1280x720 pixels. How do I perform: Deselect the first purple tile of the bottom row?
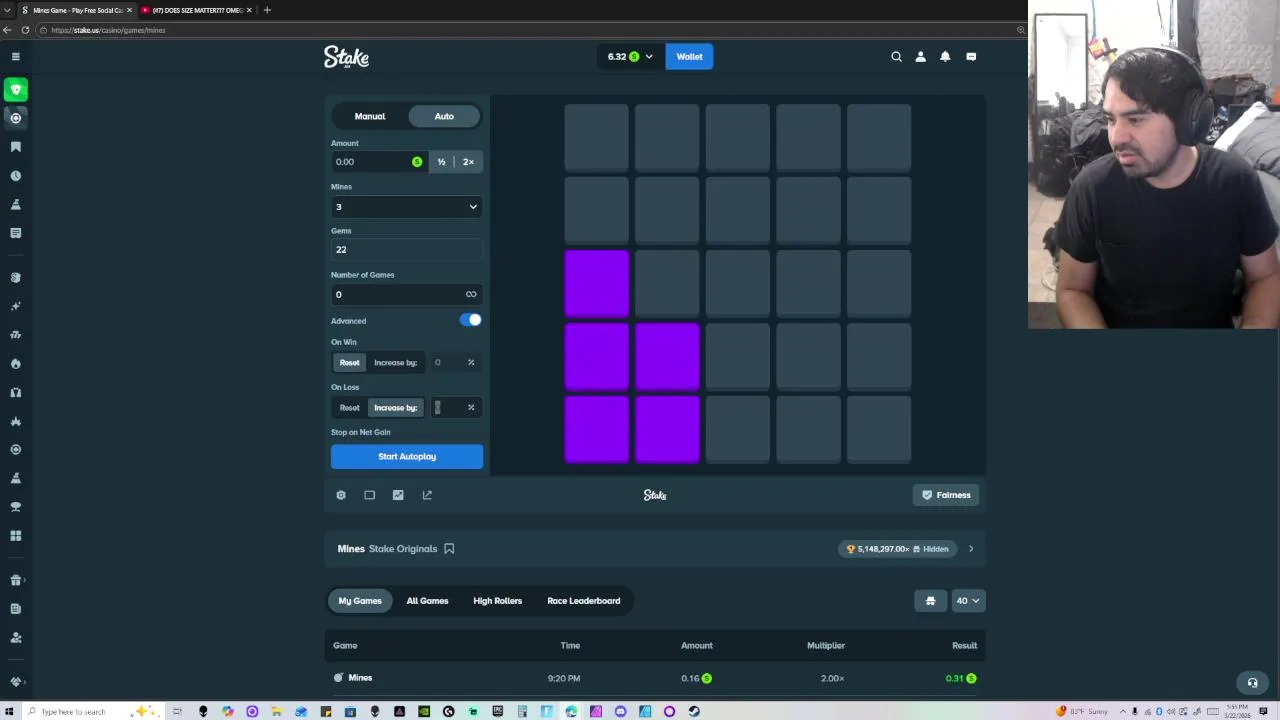click(597, 429)
